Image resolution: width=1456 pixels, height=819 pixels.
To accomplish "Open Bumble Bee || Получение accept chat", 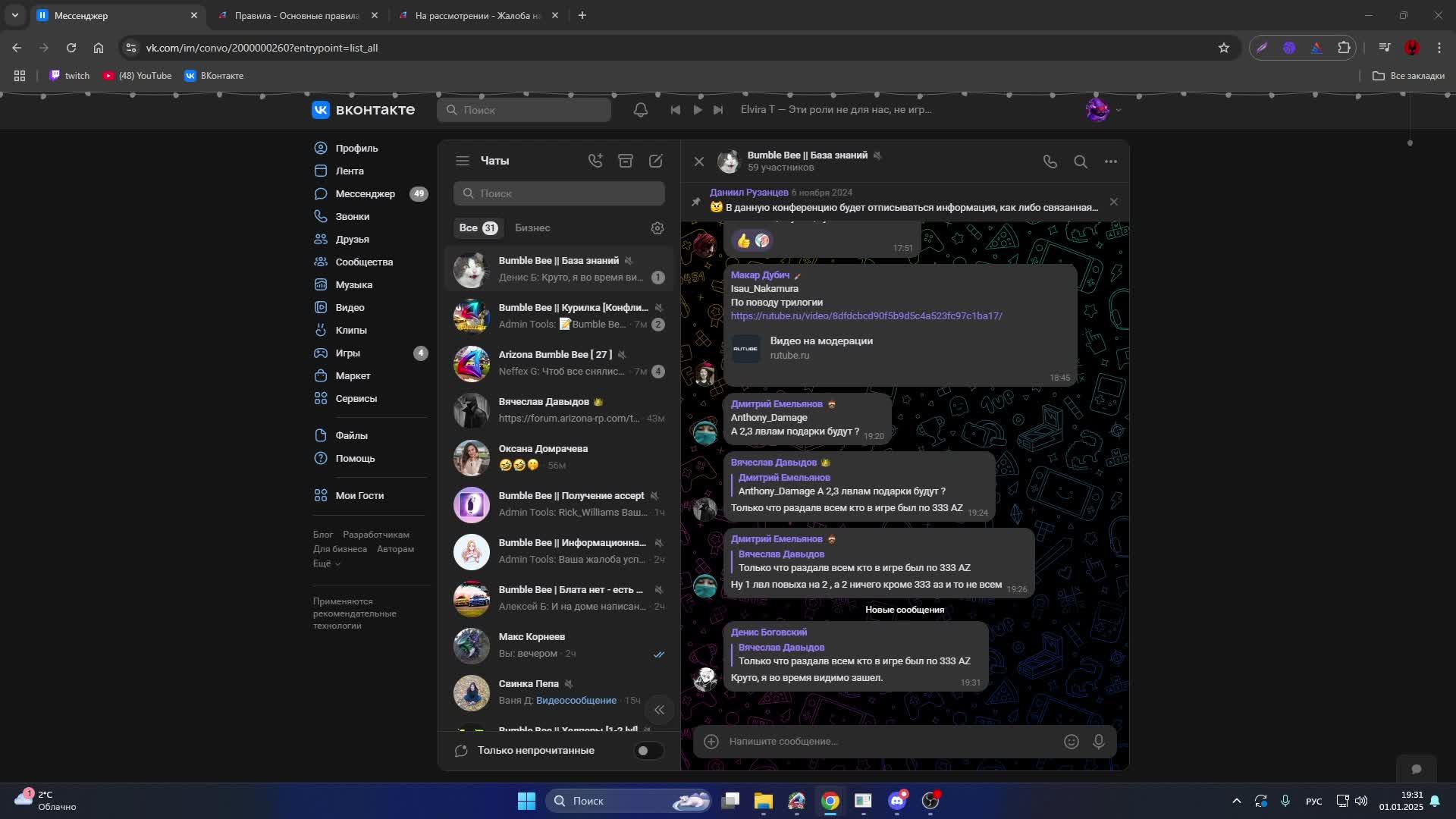I will (559, 504).
